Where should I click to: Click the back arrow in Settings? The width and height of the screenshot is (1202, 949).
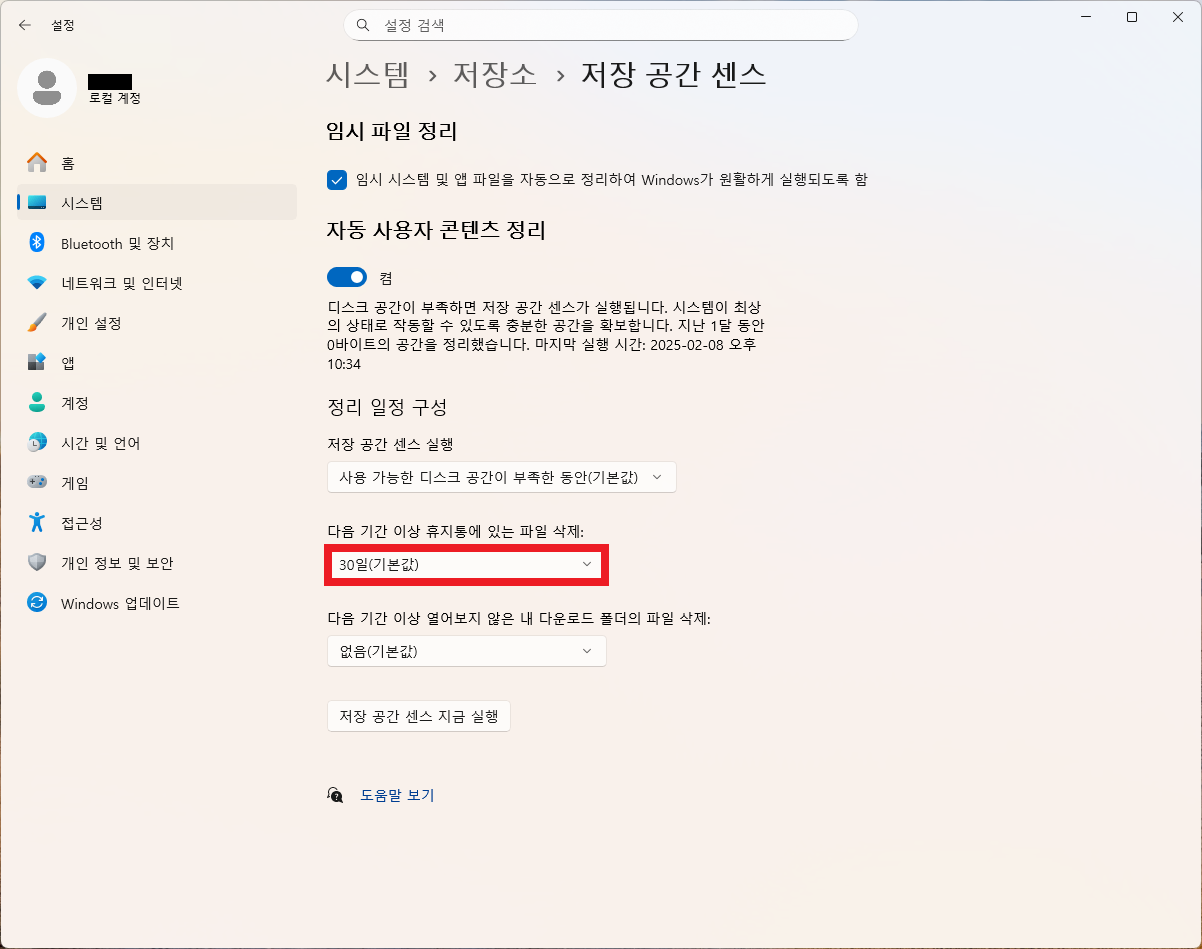pyautogui.click(x=25, y=25)
